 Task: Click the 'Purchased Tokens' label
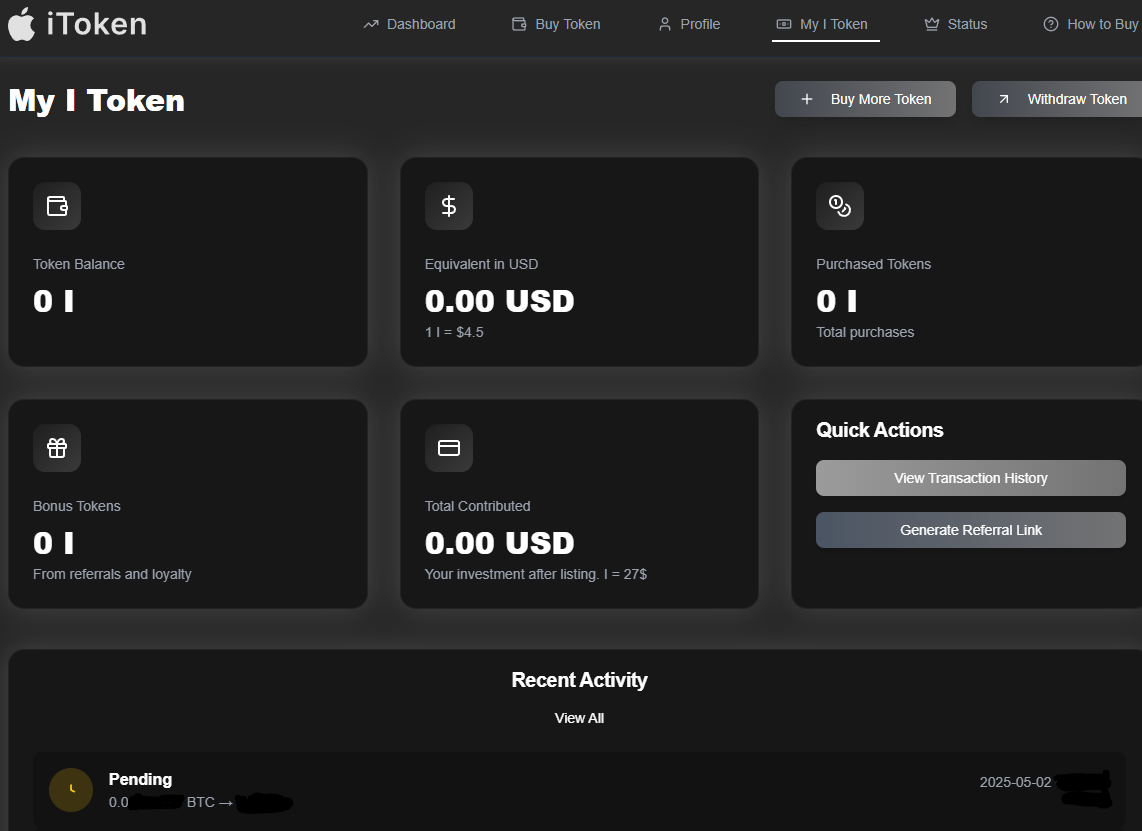[x=873, y=264]
